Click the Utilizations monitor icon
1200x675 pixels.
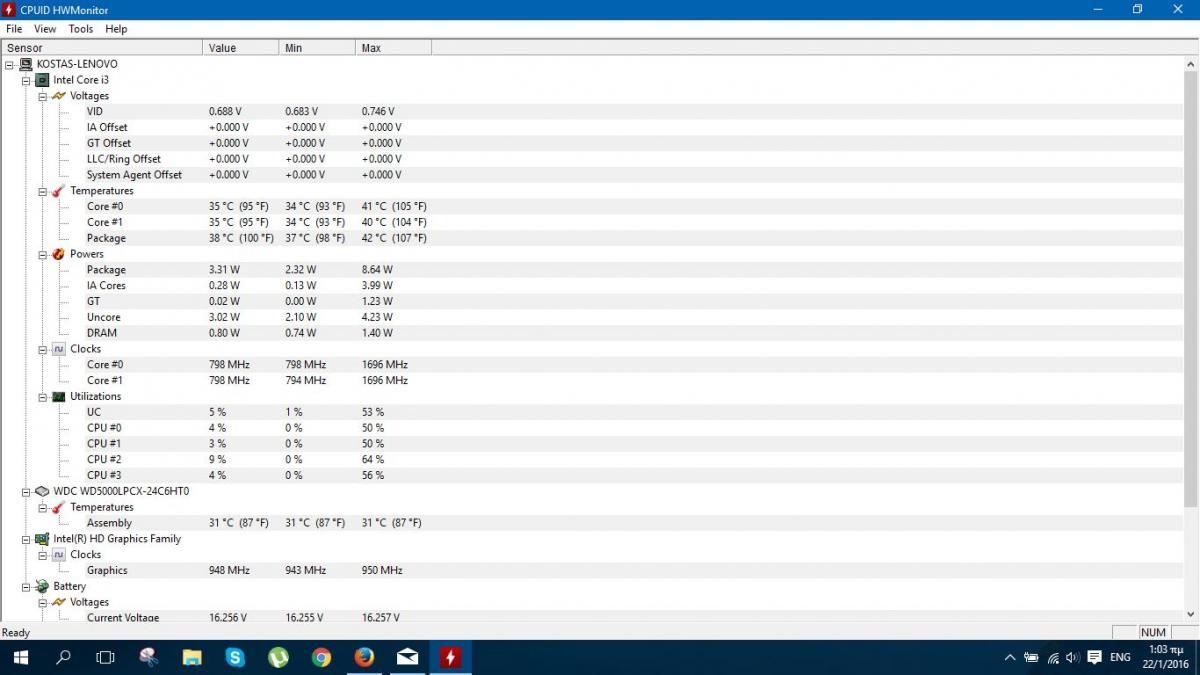coord(59,397)
